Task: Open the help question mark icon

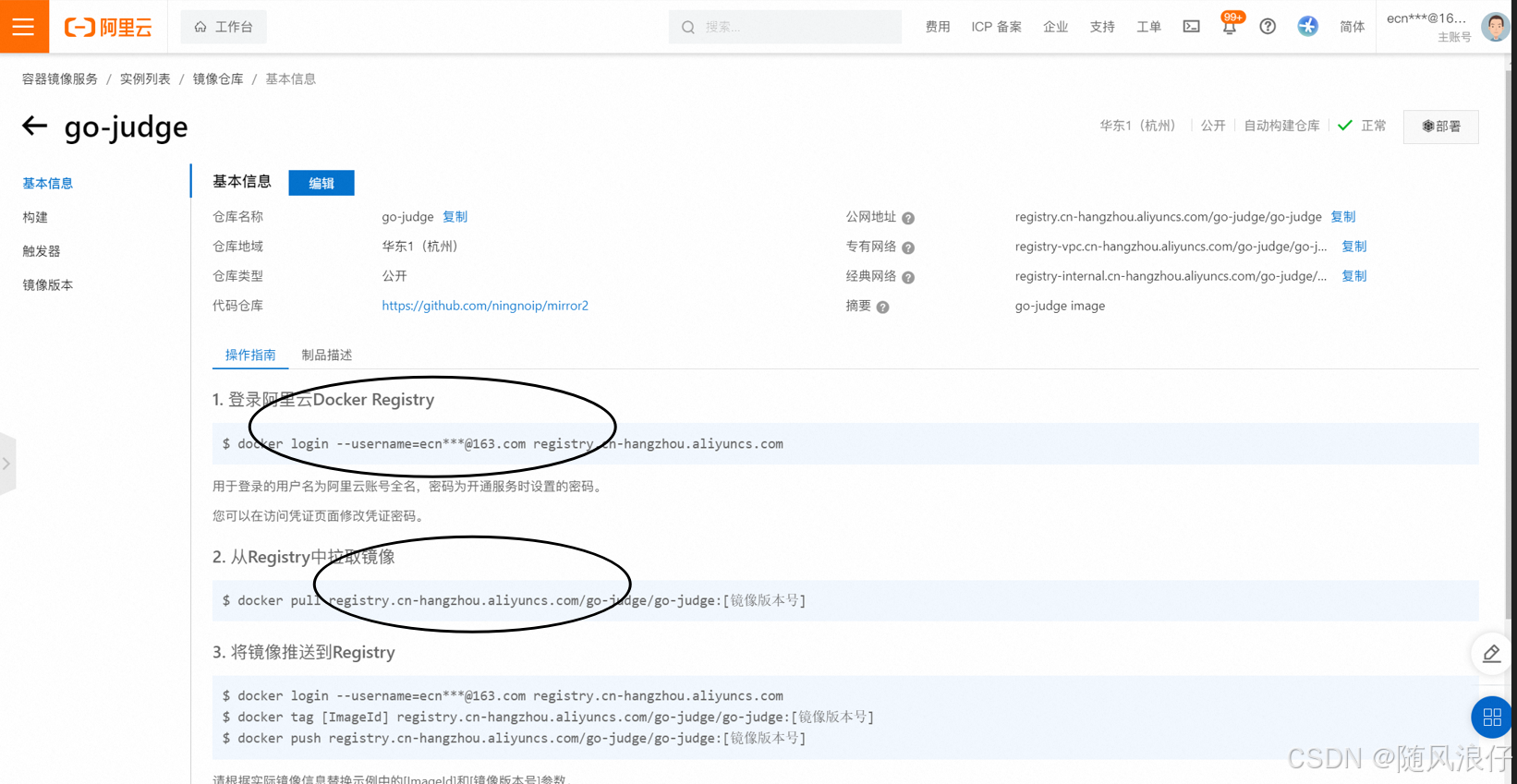Action: pos(1268,27)
